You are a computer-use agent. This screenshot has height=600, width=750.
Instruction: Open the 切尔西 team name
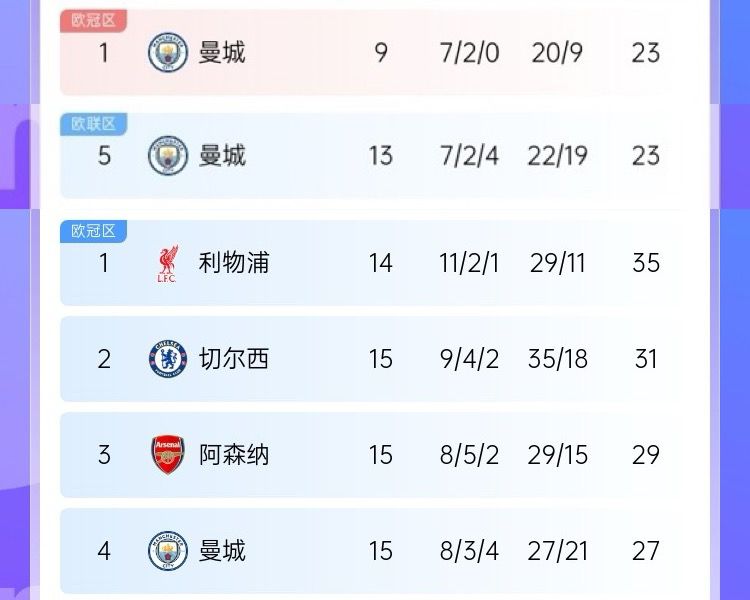click(234, 359)
